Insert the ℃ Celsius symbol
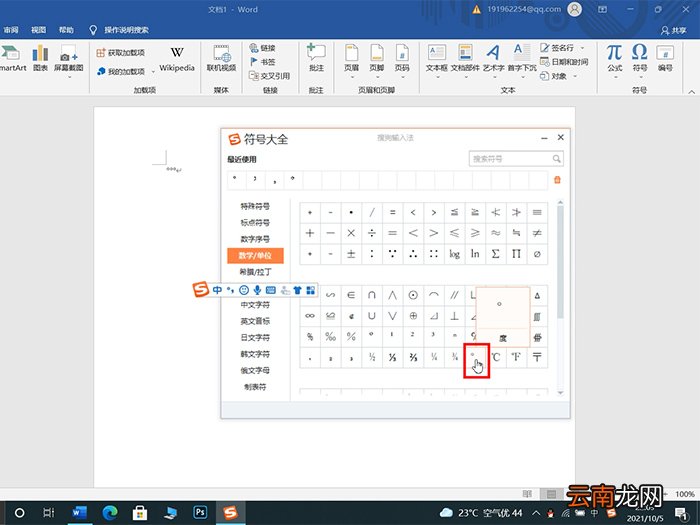 pos(496,357)
